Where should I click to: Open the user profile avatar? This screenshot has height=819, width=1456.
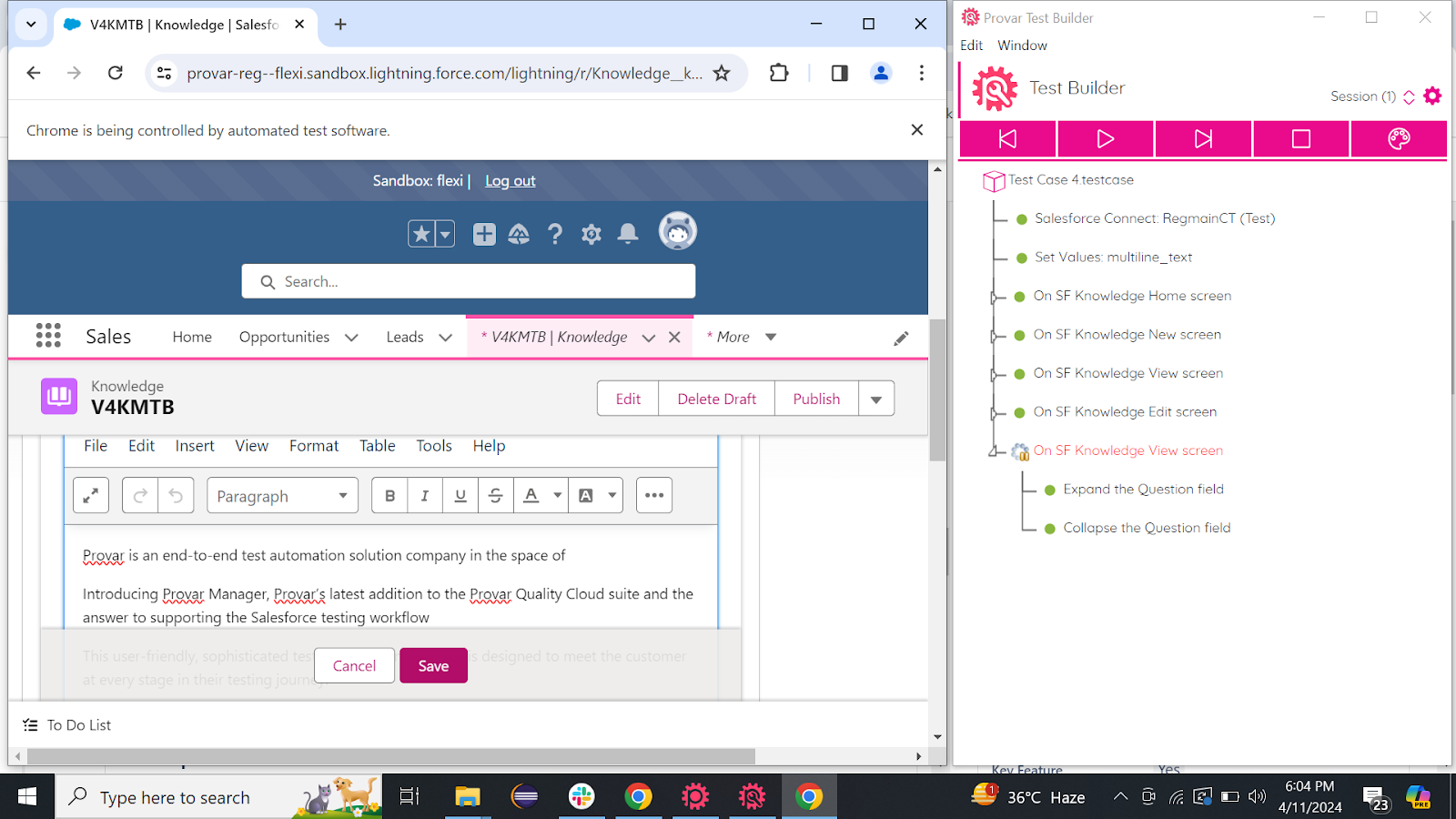(x=678, y=231)
